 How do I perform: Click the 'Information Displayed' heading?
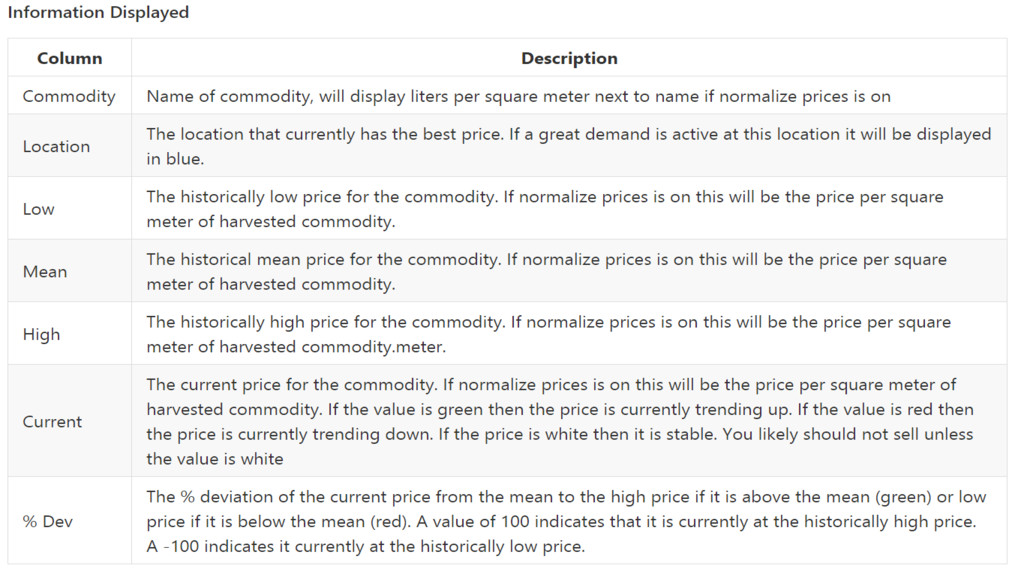point(98,13)
